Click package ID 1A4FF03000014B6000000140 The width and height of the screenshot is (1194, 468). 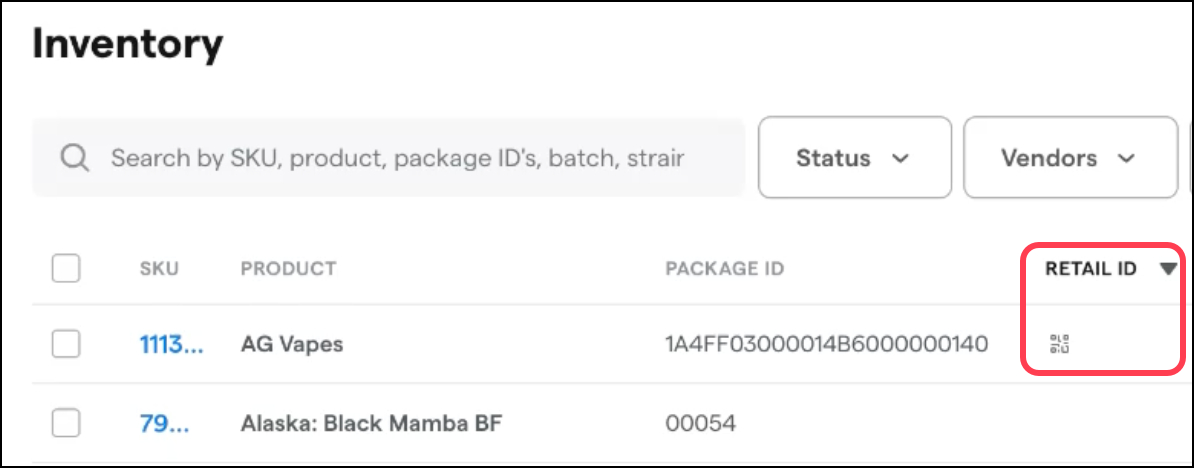click(x=826, y=344)
